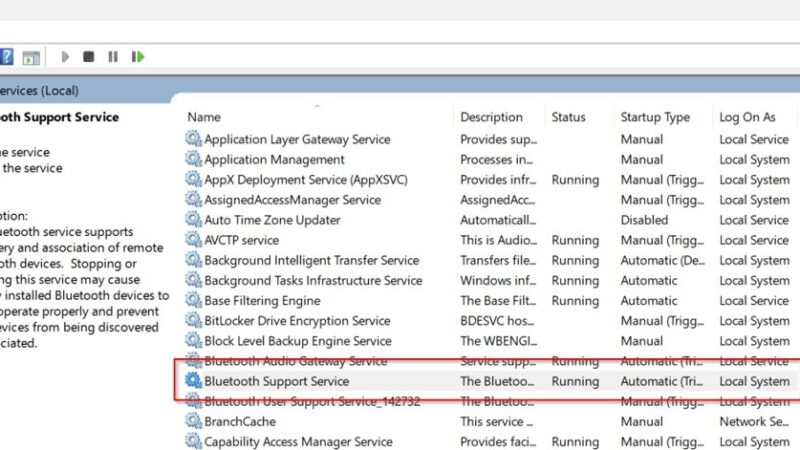
Task: Click the gear icon for Base Filtering Engine
Action: pos(193,299)
